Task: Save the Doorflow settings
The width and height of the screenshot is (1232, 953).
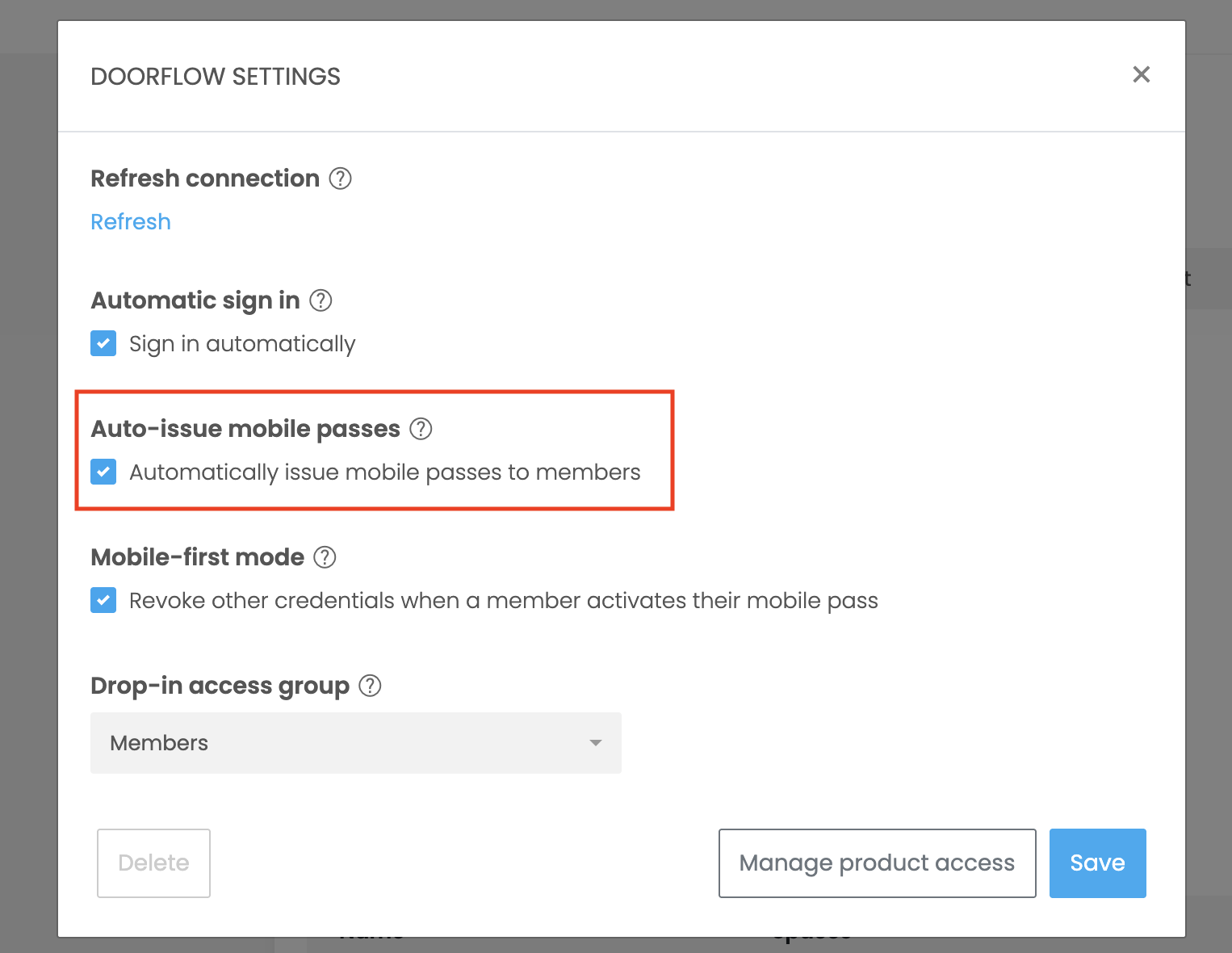Action: [x=1097, y=863]
